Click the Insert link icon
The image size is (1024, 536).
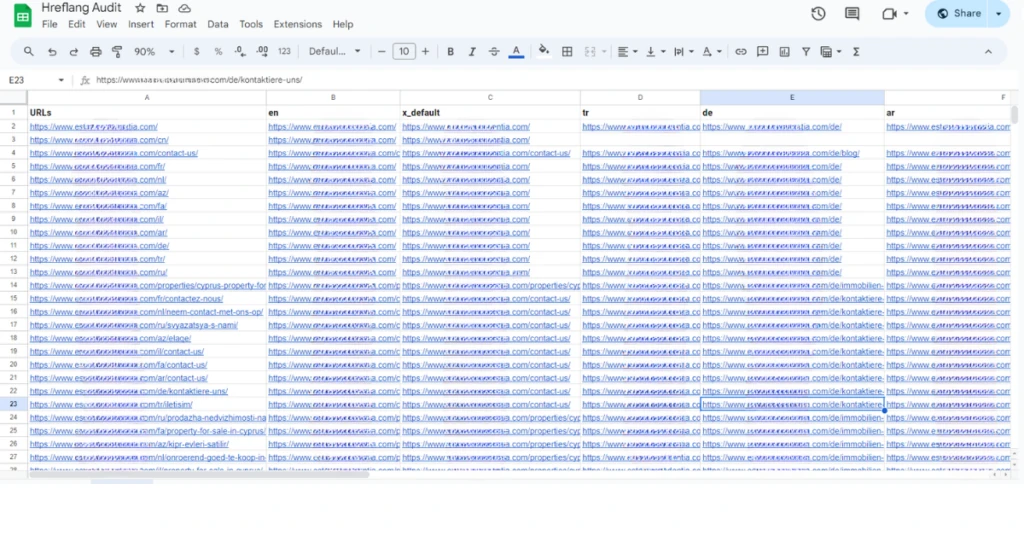tap(740, 51)
